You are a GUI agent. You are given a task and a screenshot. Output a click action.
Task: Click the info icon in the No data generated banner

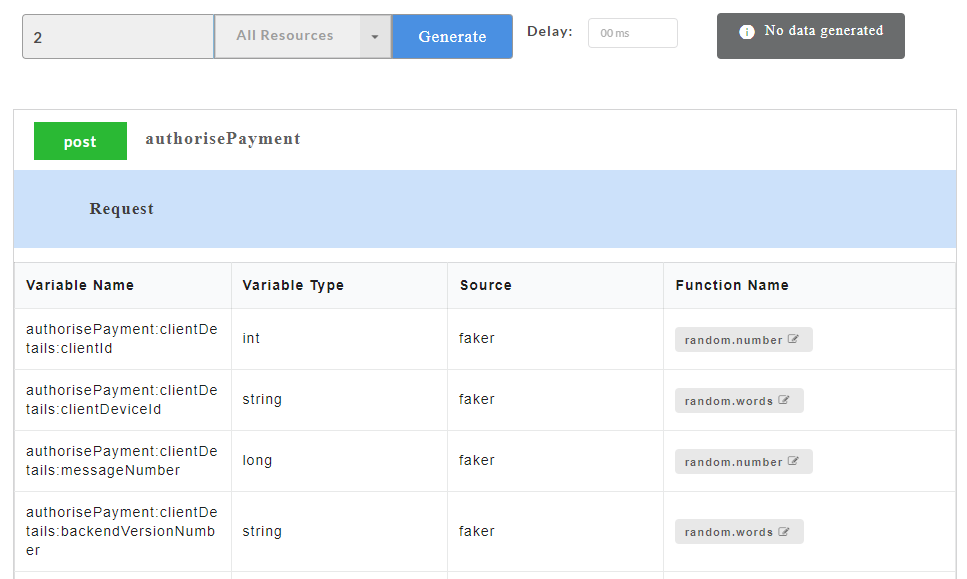click(x=748, y=31)
